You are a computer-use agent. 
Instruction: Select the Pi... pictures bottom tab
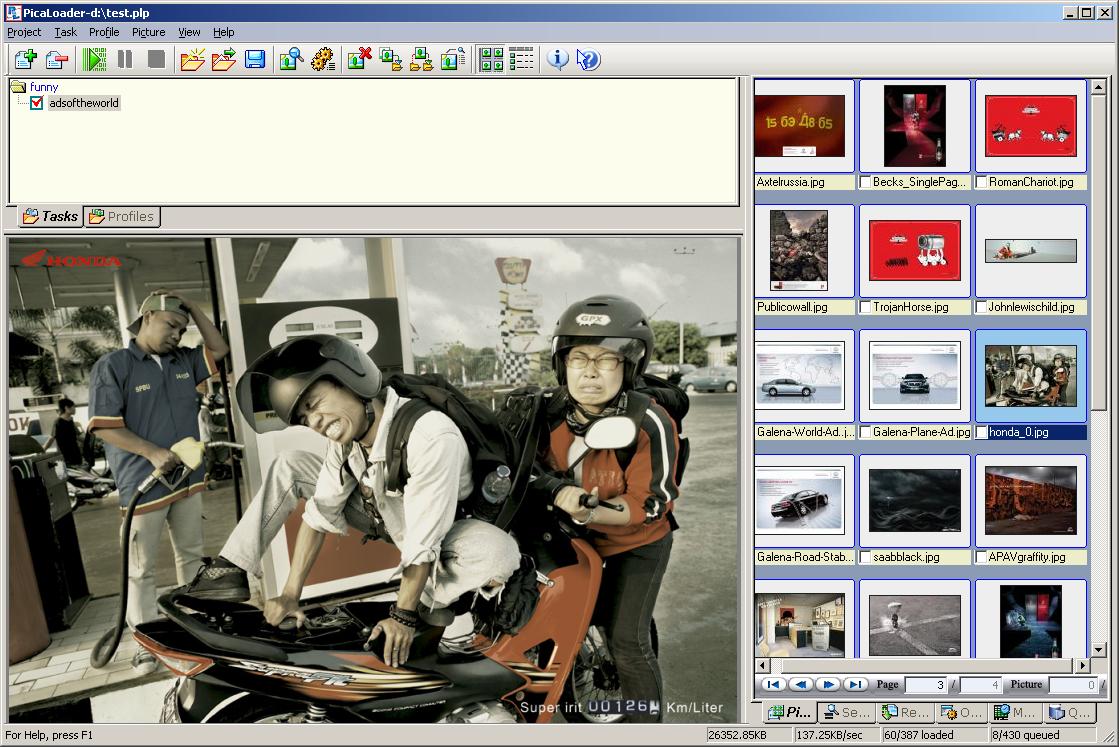coord(789,712)
